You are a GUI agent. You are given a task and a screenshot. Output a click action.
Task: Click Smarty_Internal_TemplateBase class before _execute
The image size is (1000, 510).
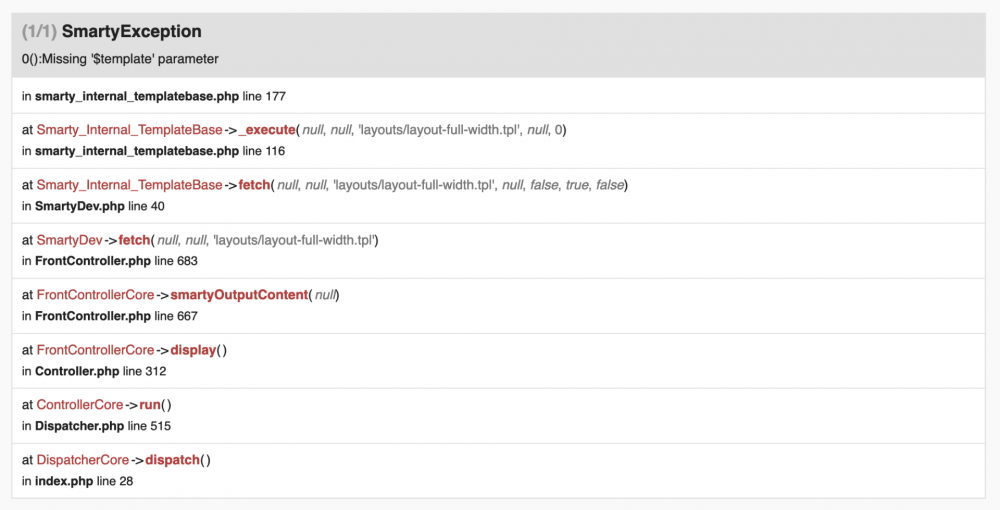pyautogui.click(x=129, y=130)
